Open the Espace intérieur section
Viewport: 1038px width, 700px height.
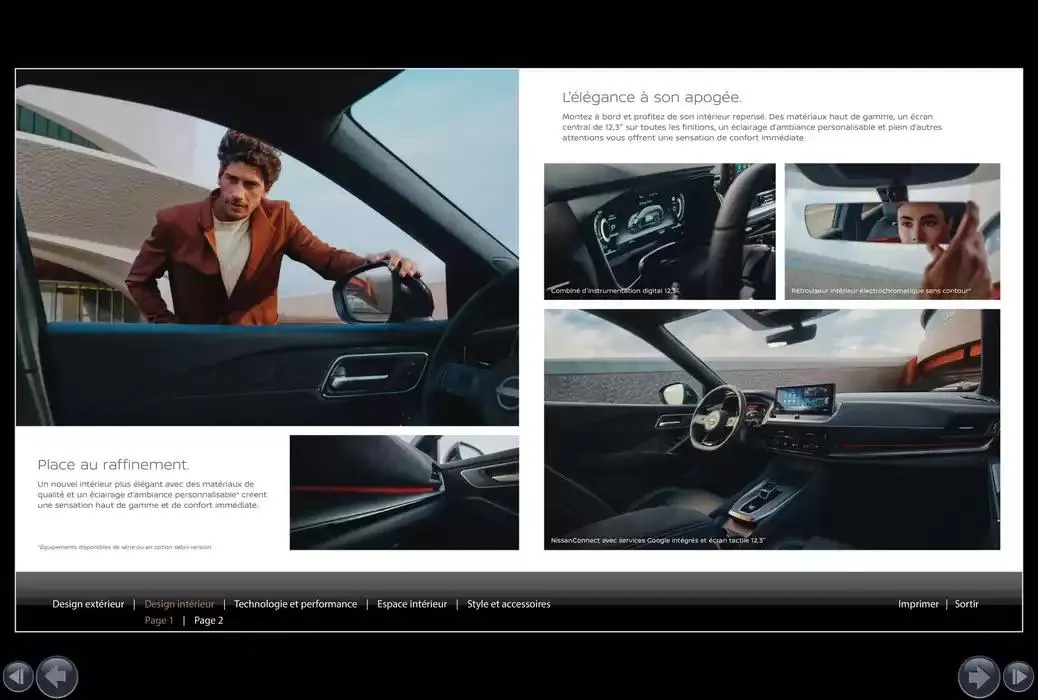coord(411,603)
